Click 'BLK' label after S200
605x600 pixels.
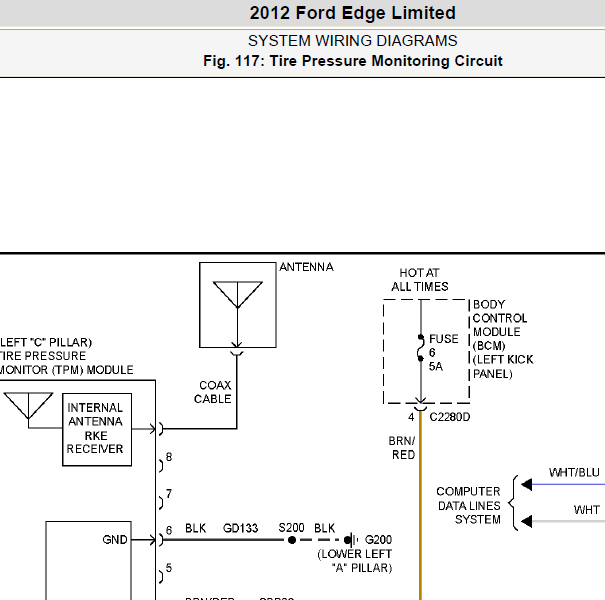tap(324, 528)
